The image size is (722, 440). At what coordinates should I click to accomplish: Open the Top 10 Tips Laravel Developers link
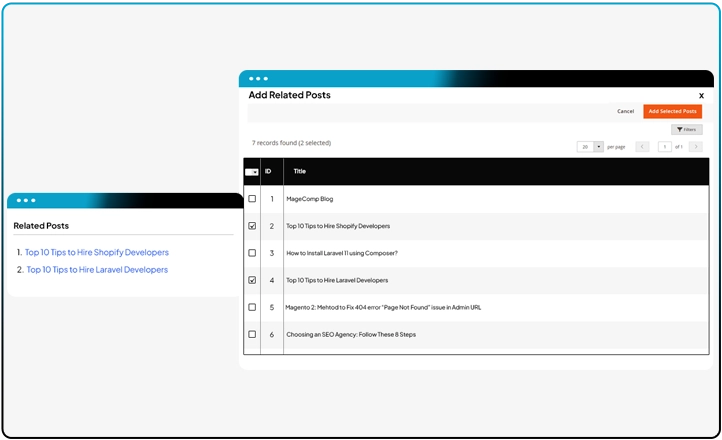(96, 270)
